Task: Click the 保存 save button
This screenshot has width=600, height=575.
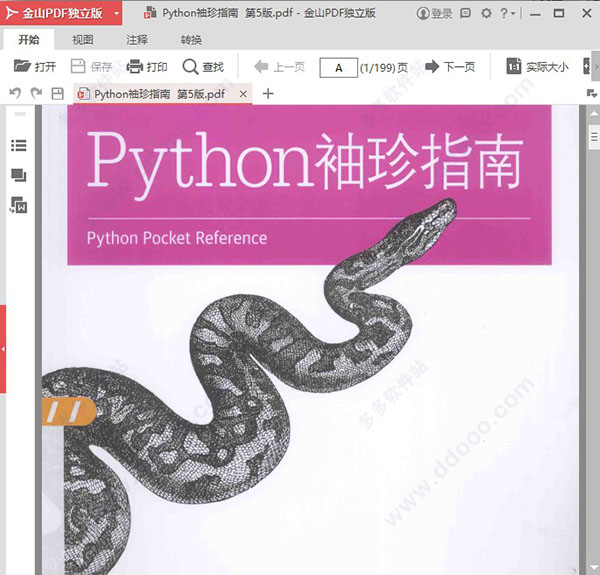Action: [x=91, y=67]
